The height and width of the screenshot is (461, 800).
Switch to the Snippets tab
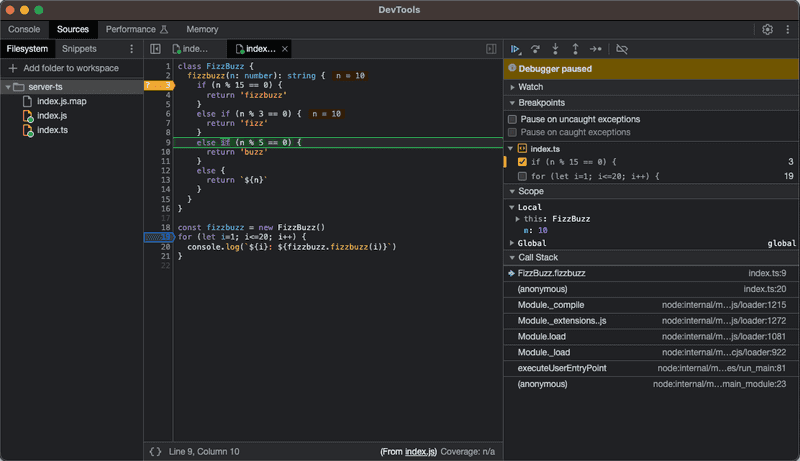click(x=79, y=49)
